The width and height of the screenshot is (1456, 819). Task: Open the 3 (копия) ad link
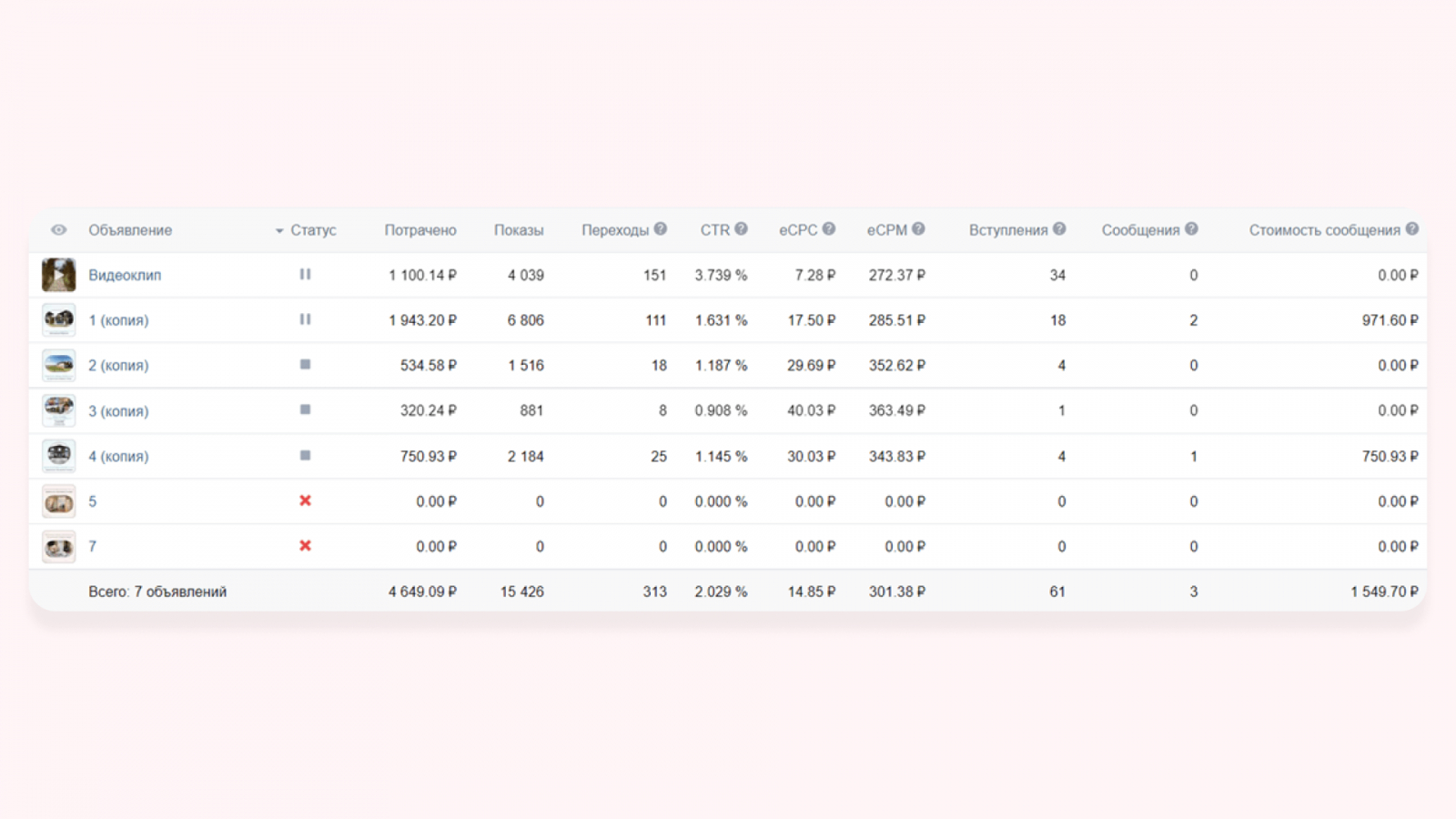click(118, 411)
